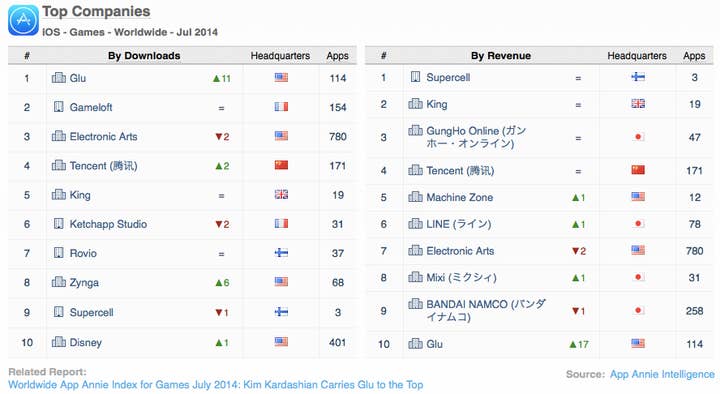
Task: Click the company icon next to Glu in Downloads
Action: 58,78
